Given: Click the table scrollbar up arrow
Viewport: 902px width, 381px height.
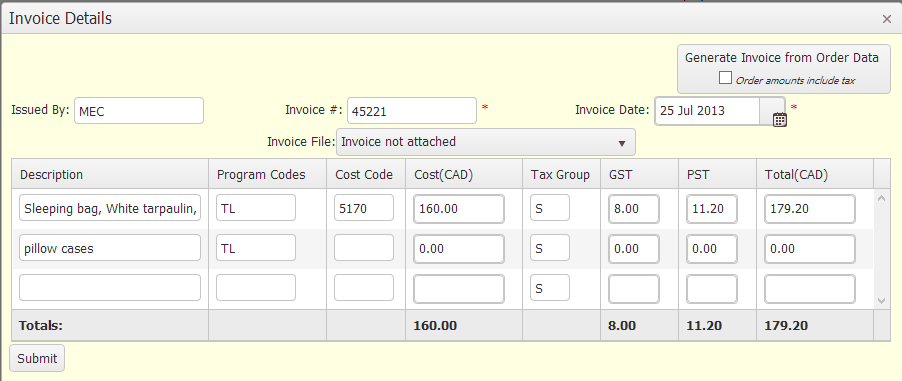Looking at the screenshot, I should tap(882, 199).
